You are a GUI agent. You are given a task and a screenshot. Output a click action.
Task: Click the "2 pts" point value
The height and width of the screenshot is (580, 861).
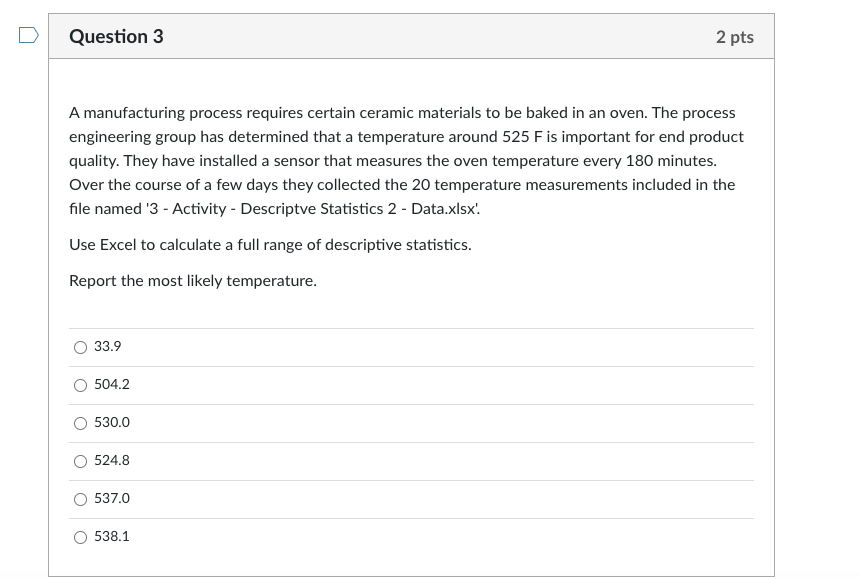(x=734, y=37)
